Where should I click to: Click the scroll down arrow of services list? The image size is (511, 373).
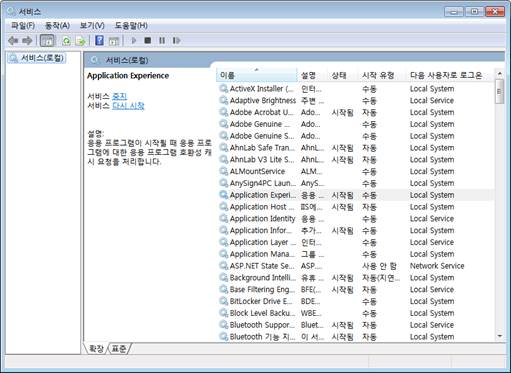tap(499, 336)
